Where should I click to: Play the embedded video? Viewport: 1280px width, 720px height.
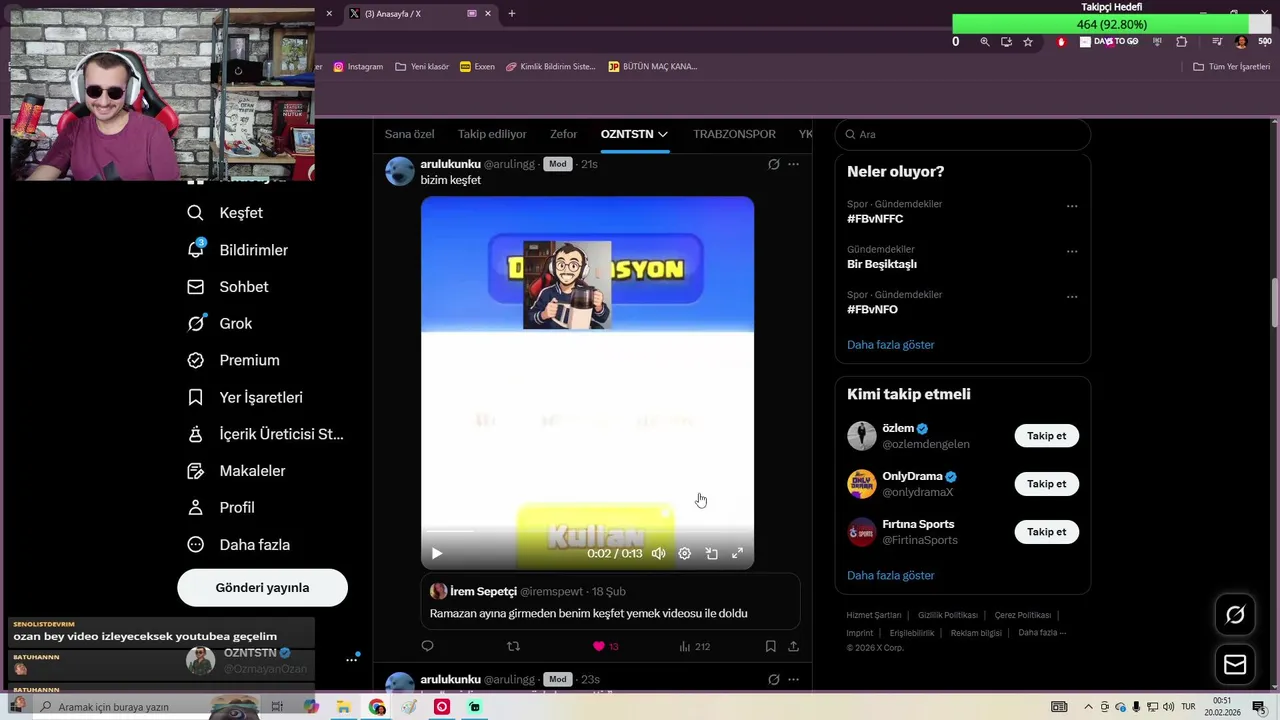pyautogui.click(x=437, y=553)
